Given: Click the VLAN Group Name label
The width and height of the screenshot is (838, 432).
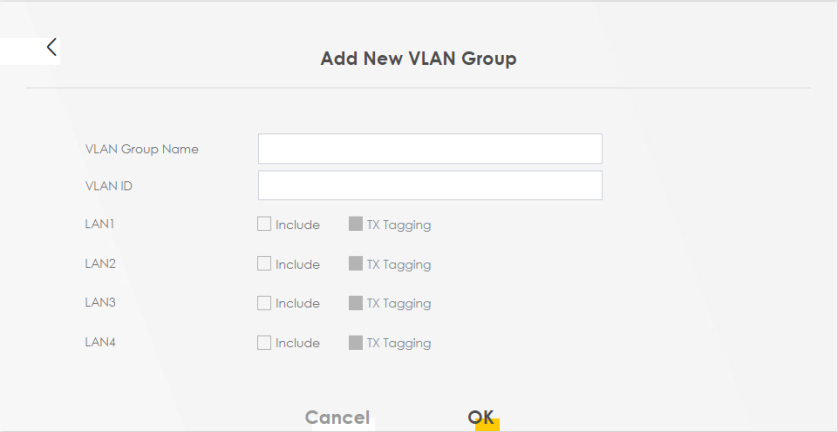Looking at the screenshot, I should (142, 149).
